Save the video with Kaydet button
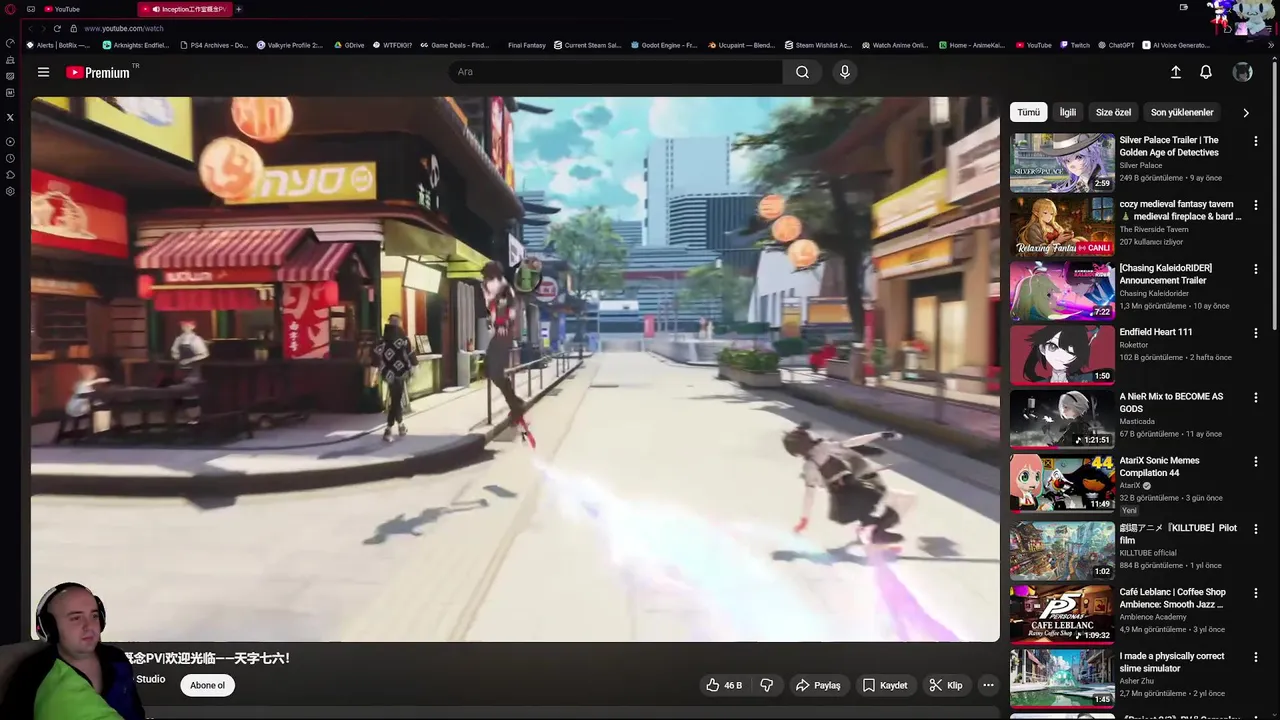Image resolution: width=1280 pixels, height=720 pixels. click(x=885, y=685)
